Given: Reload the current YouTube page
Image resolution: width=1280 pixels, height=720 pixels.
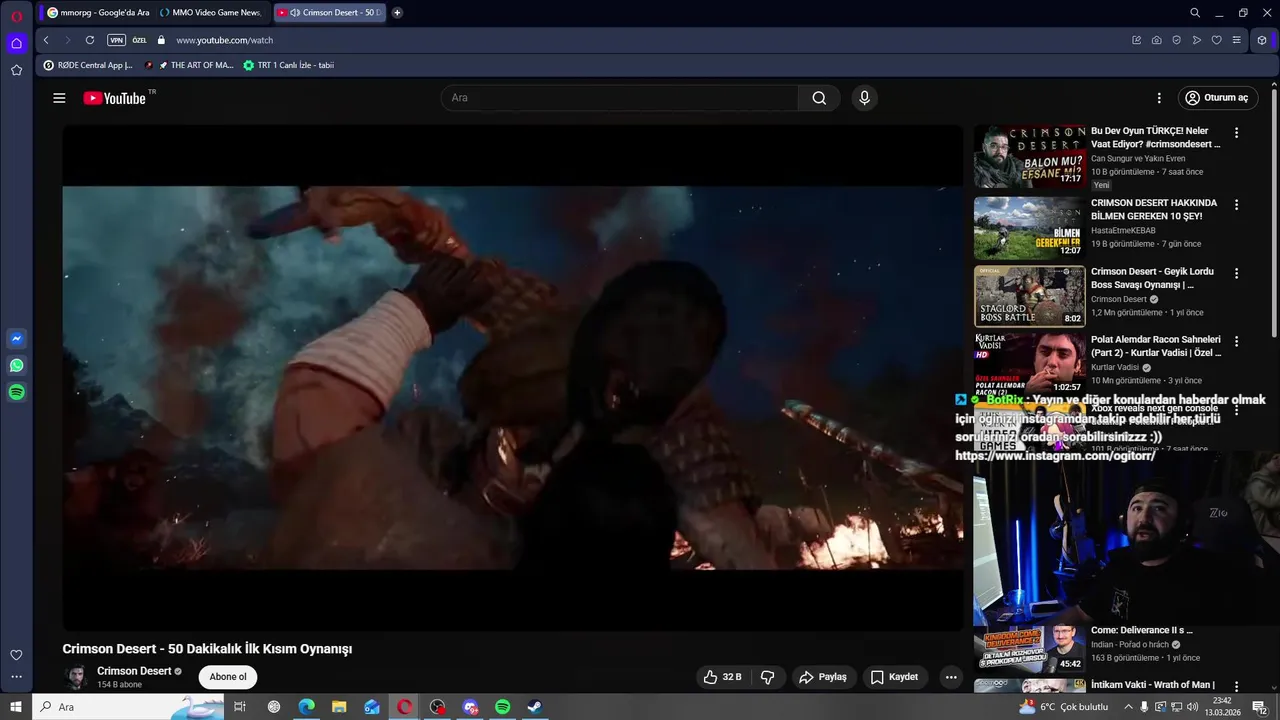Looking at the screenshot, I should pyautogui.click(x=90, y=40).
